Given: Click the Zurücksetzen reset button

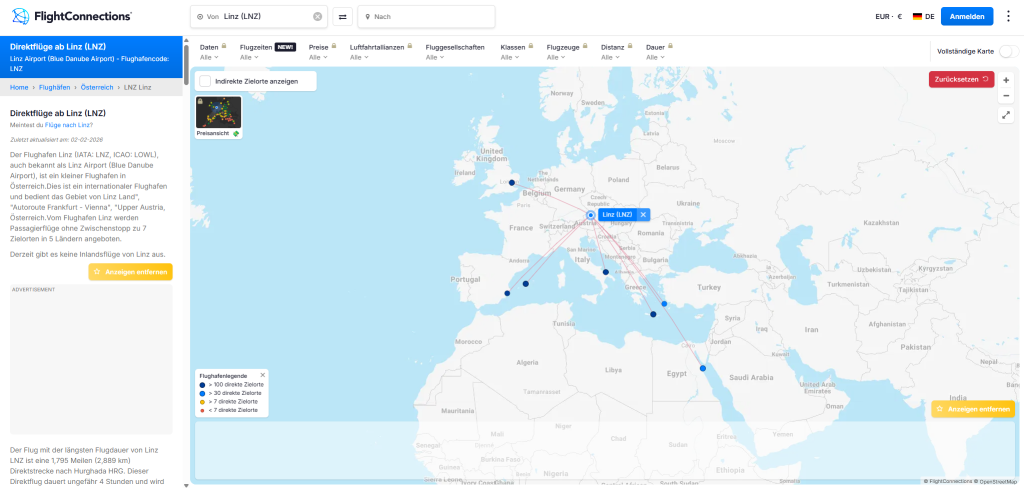Looking at the screenshot, I should [x=961, y=79].
